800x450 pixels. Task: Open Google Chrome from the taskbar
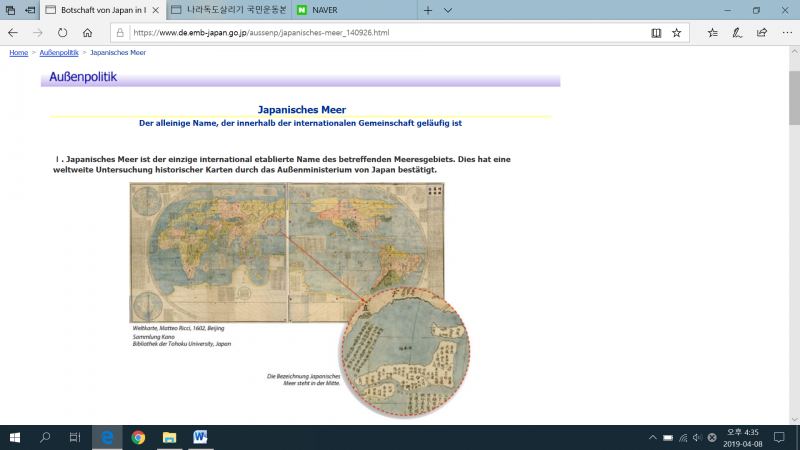point(138,437)
